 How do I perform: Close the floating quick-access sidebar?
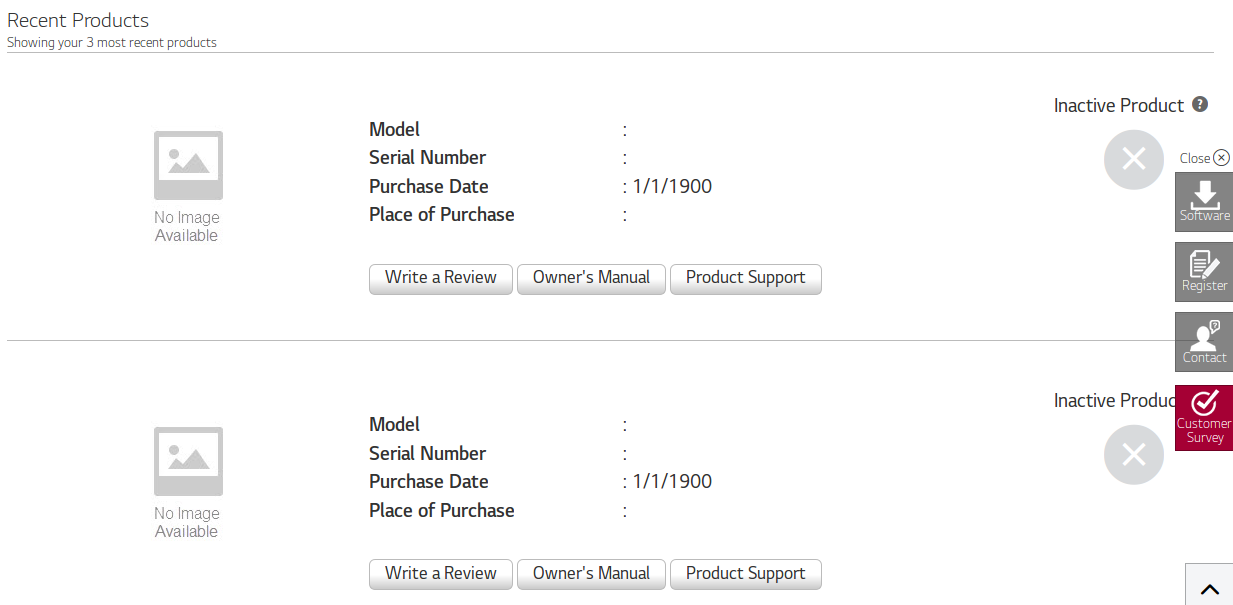click(x=1204, y=158)
